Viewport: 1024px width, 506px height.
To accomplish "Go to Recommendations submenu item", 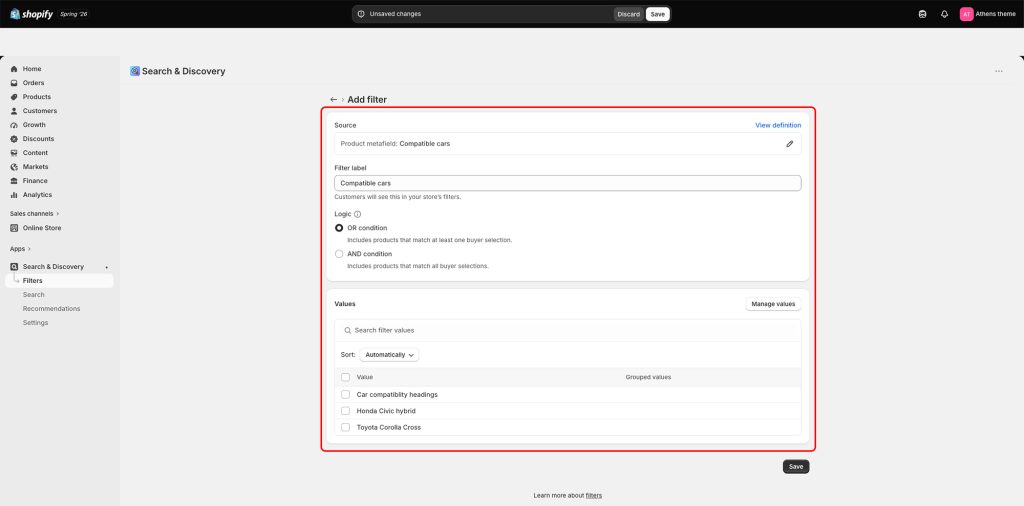I will pos(52,309).
